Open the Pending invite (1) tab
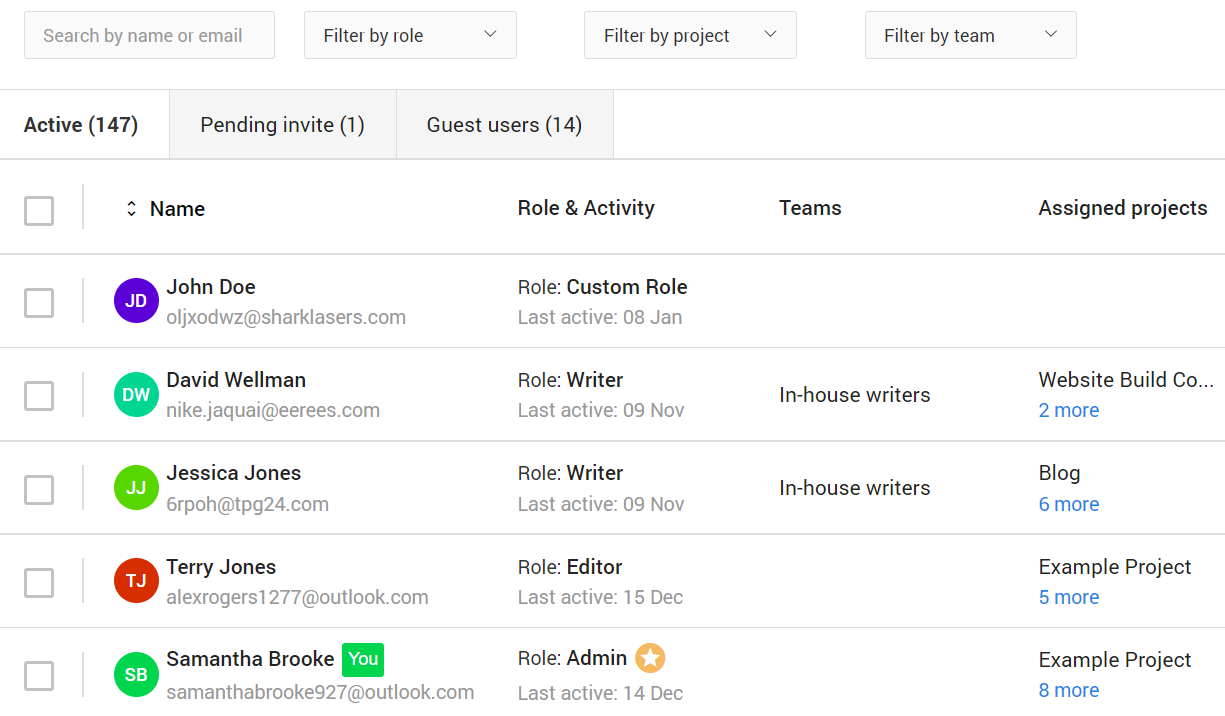1225x716 pixels. [x=283, y=124]
